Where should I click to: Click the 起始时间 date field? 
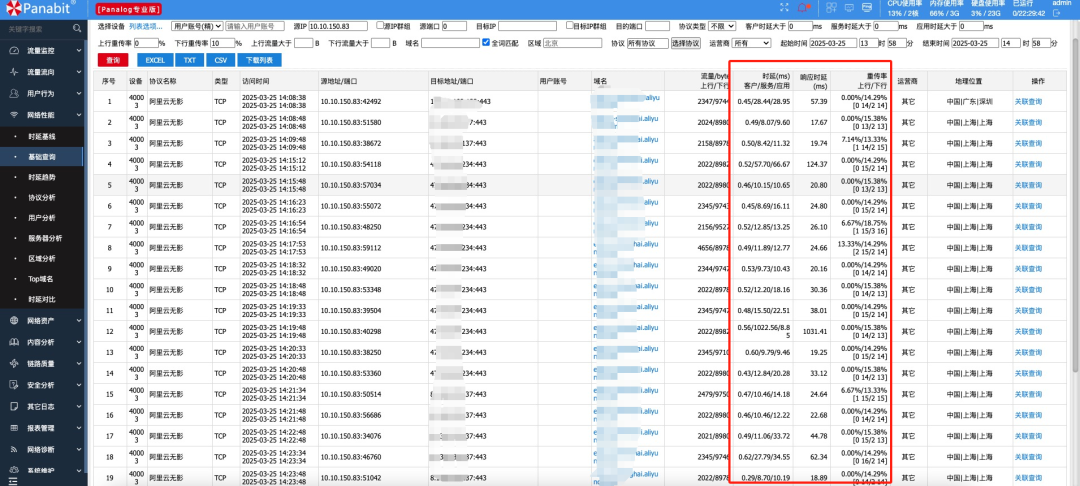[833, 43]
